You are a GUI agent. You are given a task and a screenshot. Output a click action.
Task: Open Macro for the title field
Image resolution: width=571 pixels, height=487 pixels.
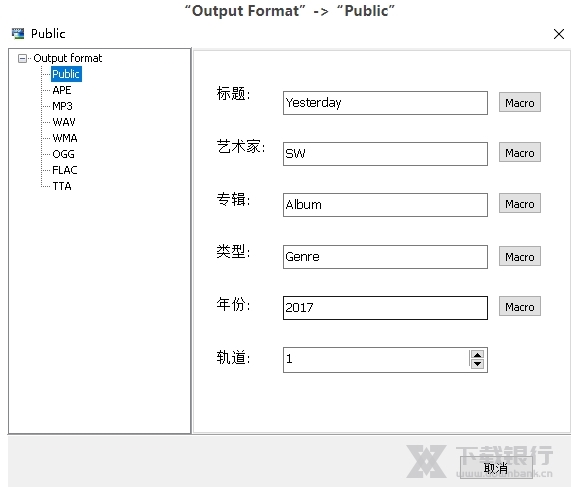pos(520,102)
